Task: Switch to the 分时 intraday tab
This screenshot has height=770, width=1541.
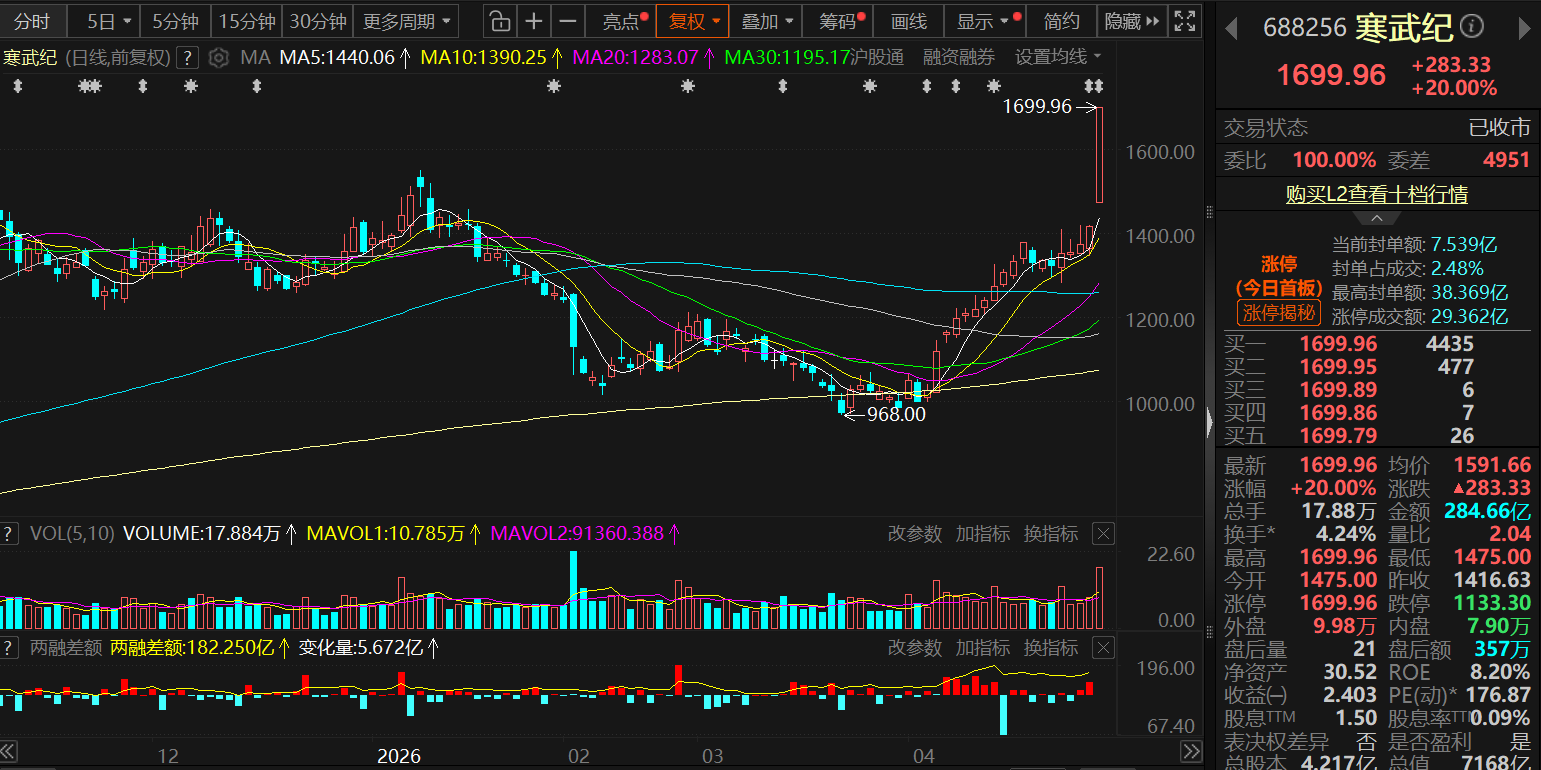Action: coord(31,21)
